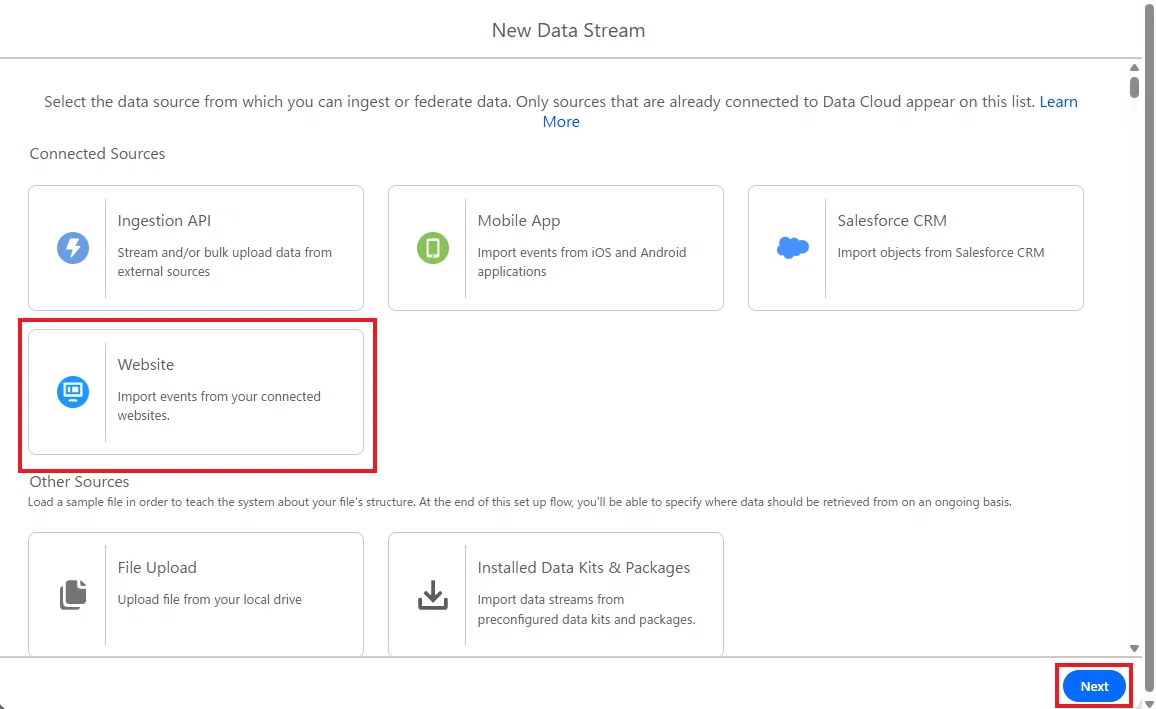
Task: Click the Installed Data Kits download icon
Action: pos(433,595)
